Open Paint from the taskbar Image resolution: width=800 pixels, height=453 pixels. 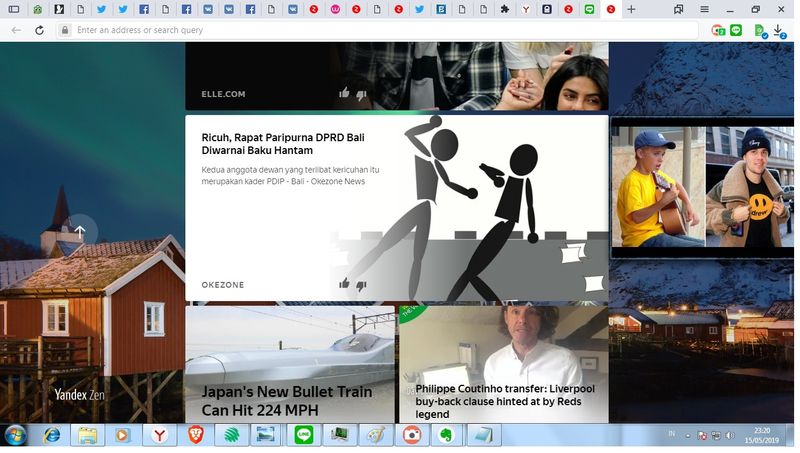pos(376,435)
